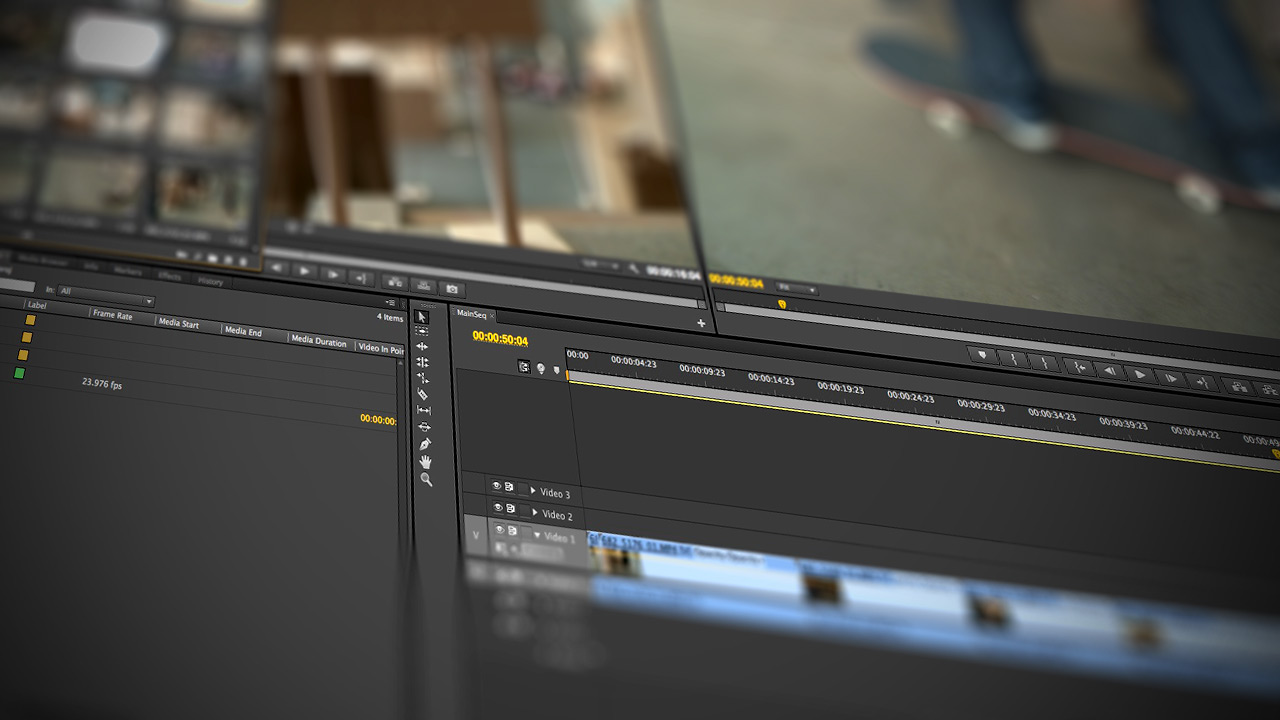Select the Track Select tool

(x=423, y=331)
